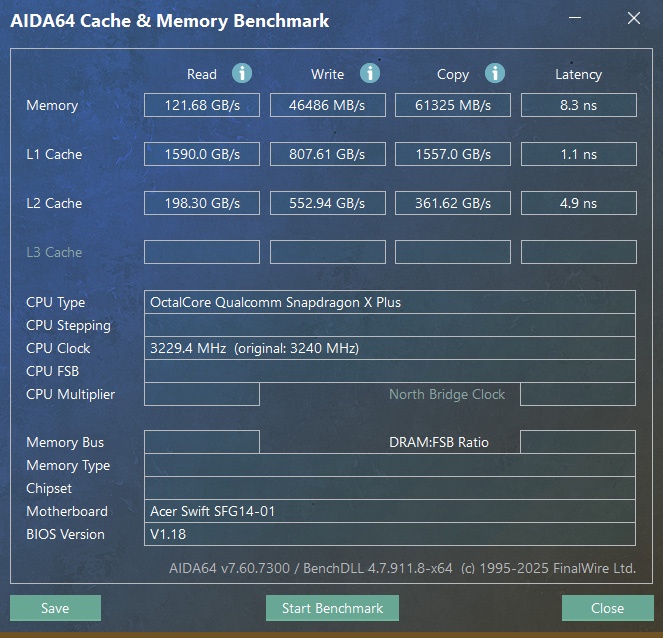Click the empty DRAM:FSB Ratio field
The image size is (663, 638).
[578, 442]
